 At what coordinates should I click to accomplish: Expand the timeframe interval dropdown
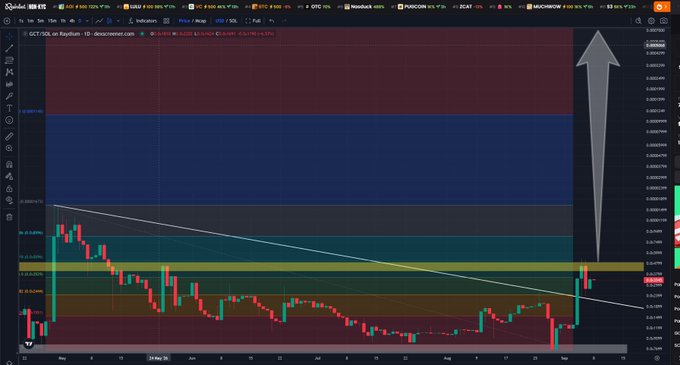pyautogui.click(x=87, y=21)
